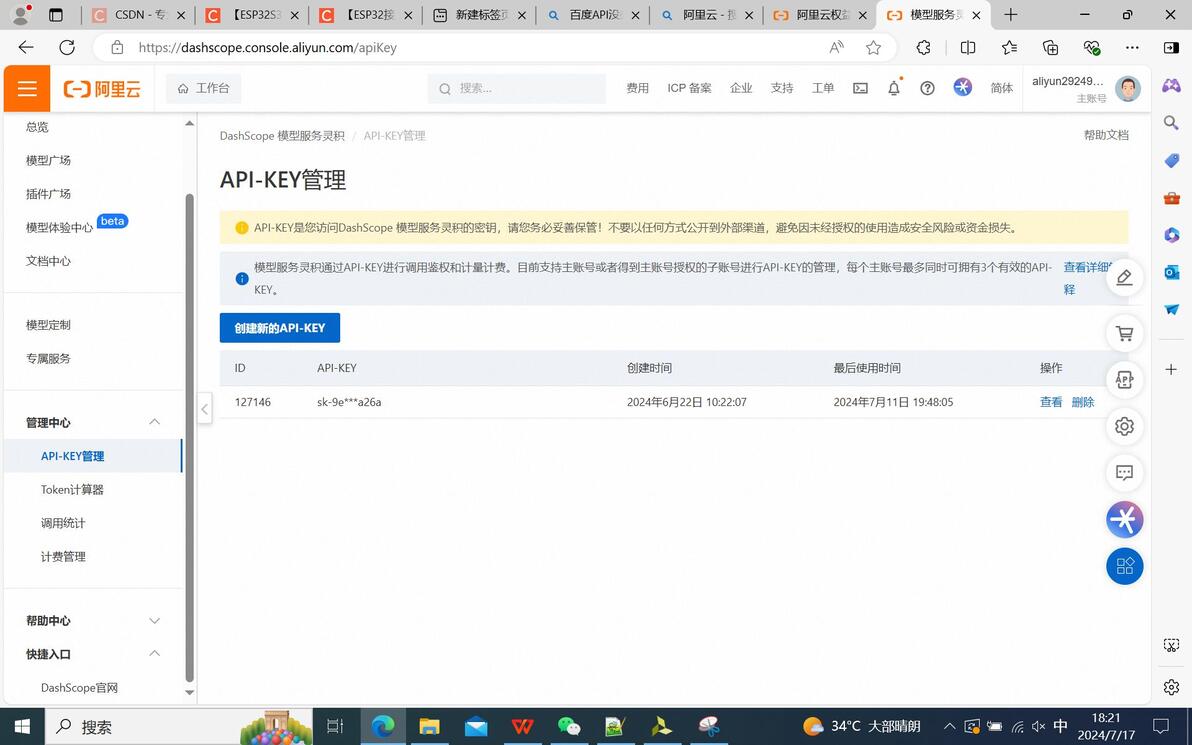This screenshot has height=745, width=1192.
Task: Click the 工作台 button
Action: (x=204, y=88)
